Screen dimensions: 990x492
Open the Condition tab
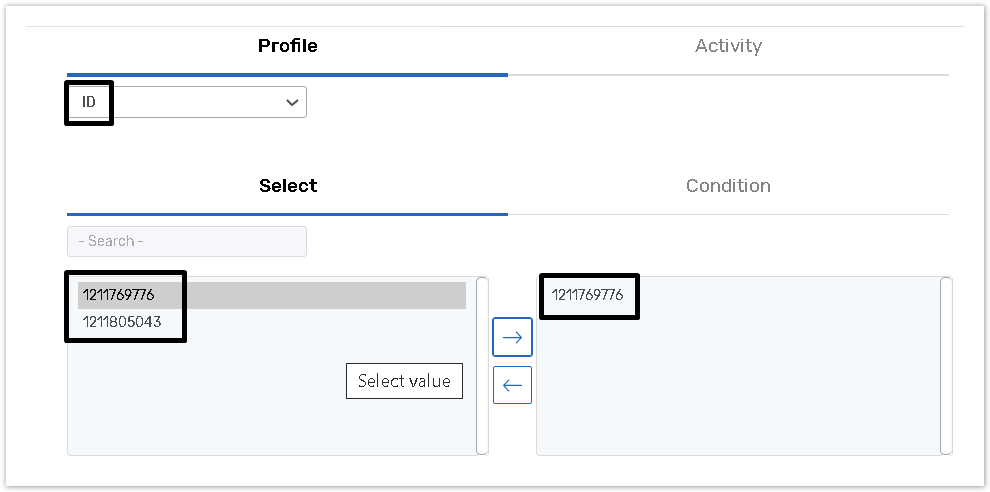point(728,186)
